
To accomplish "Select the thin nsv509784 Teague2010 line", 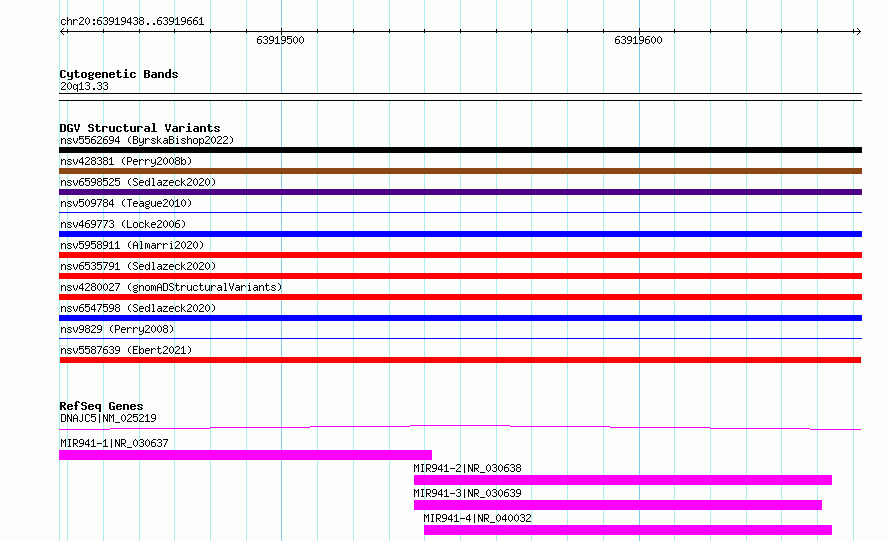I will click(x=460, y=213).
